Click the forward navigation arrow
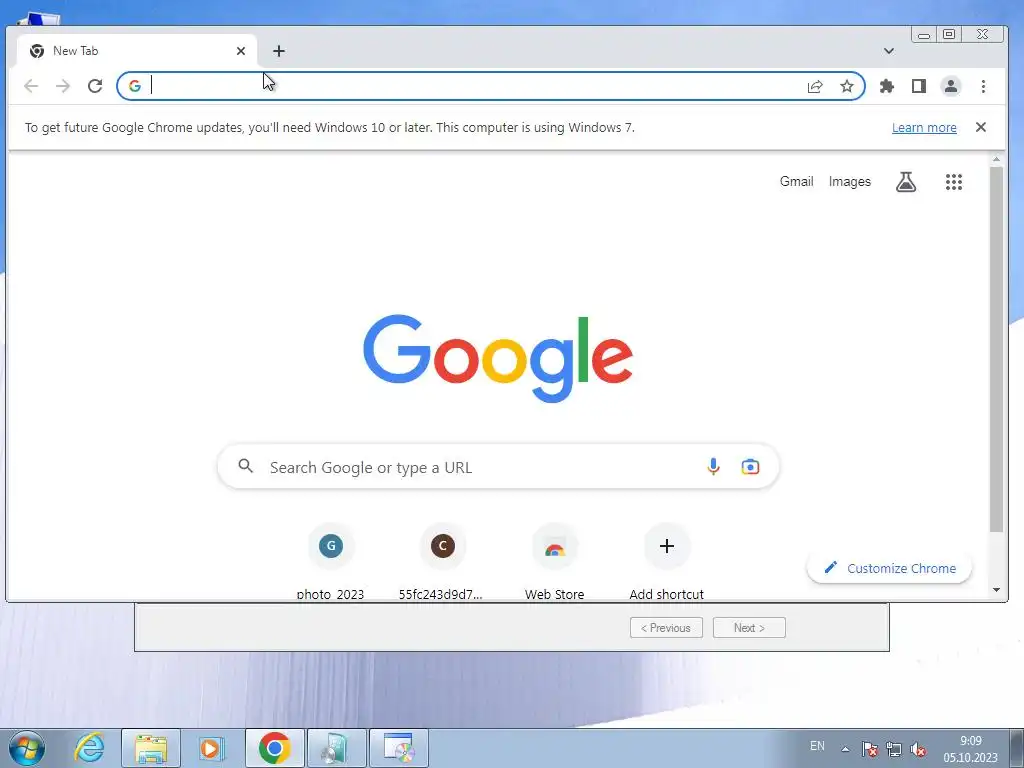 tap(63, 86)
